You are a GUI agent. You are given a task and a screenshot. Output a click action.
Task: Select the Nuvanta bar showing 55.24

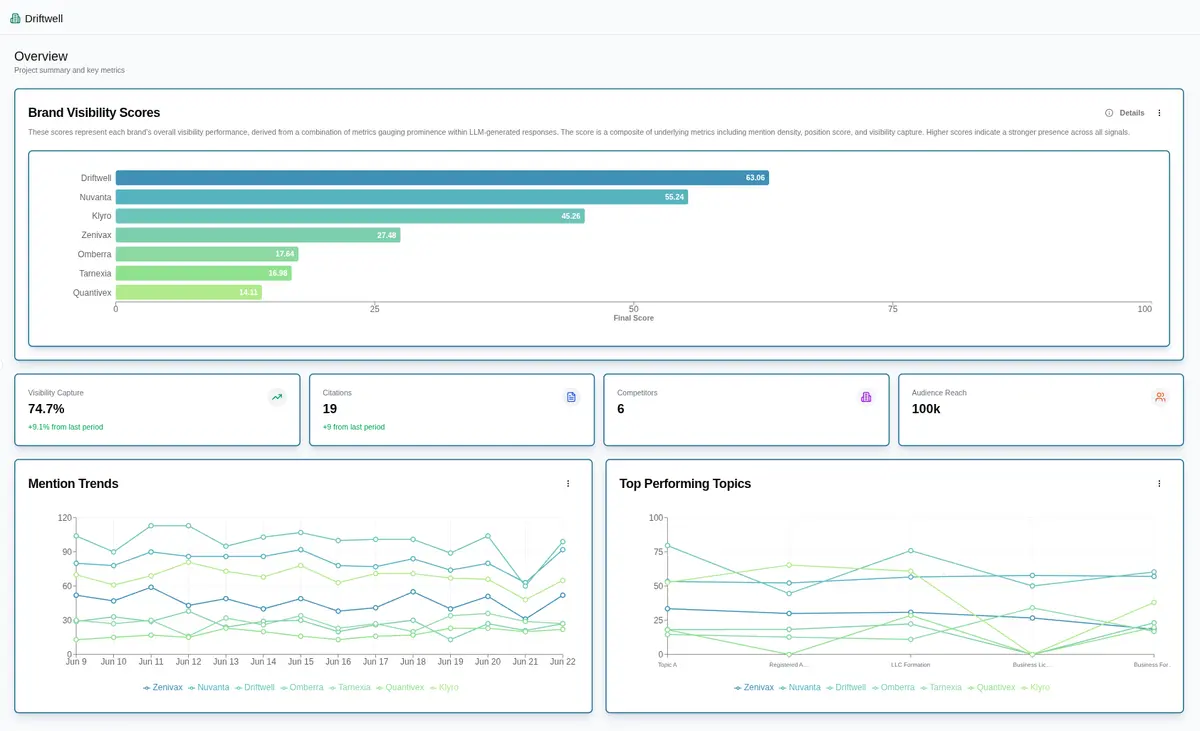[x=401, y=197]
